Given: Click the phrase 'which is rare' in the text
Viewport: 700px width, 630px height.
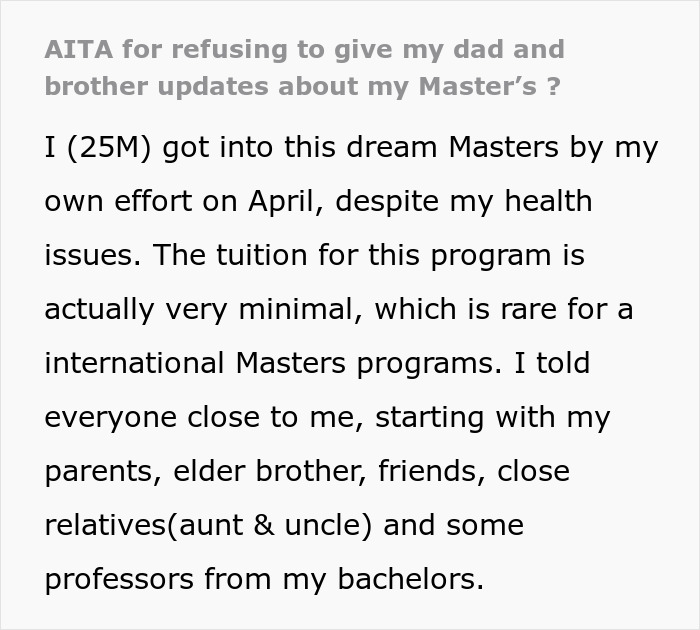Looking at the screenshot, I should click(466, 309).
